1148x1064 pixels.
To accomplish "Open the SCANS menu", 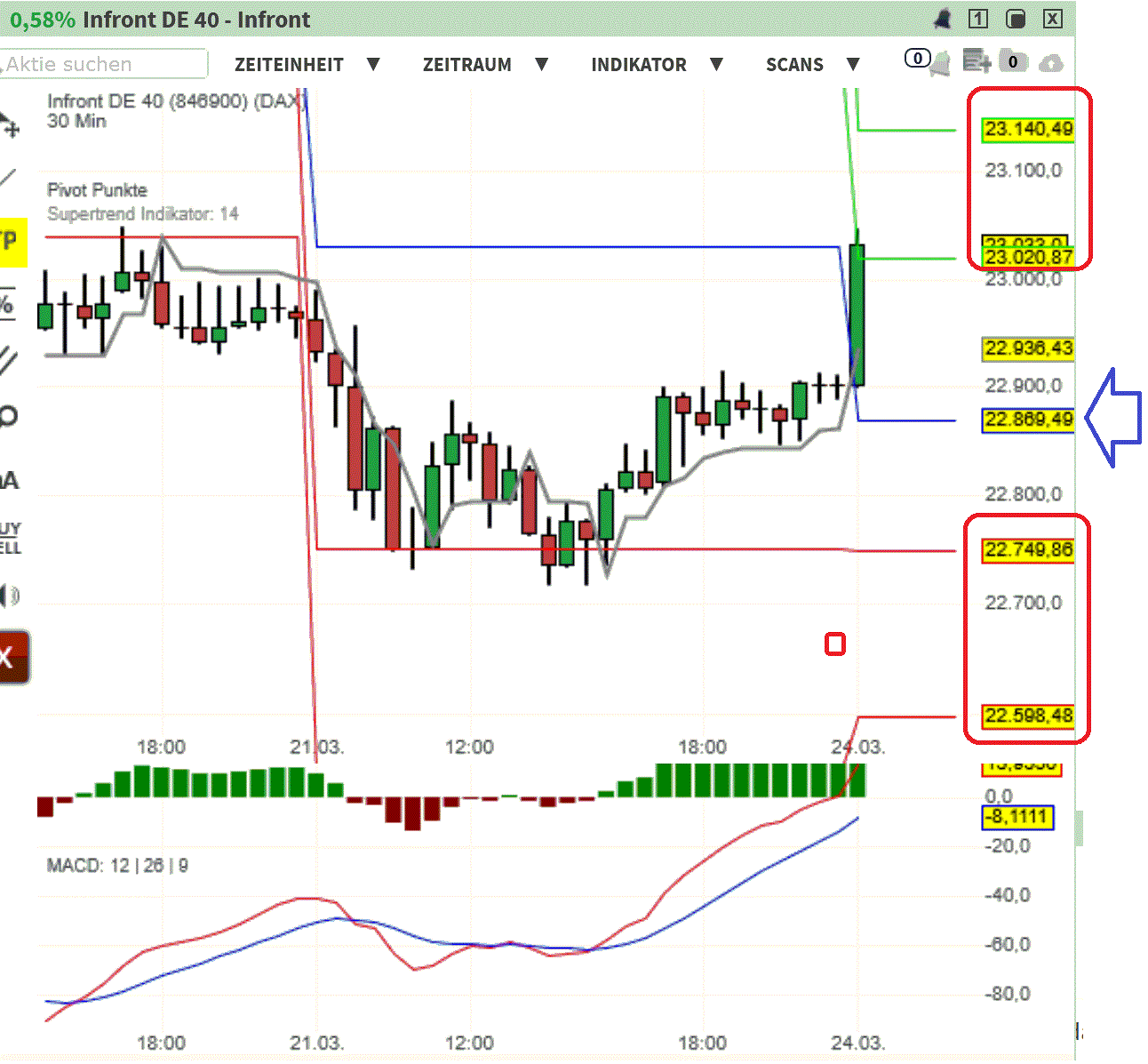I will [x=793, y=64].
